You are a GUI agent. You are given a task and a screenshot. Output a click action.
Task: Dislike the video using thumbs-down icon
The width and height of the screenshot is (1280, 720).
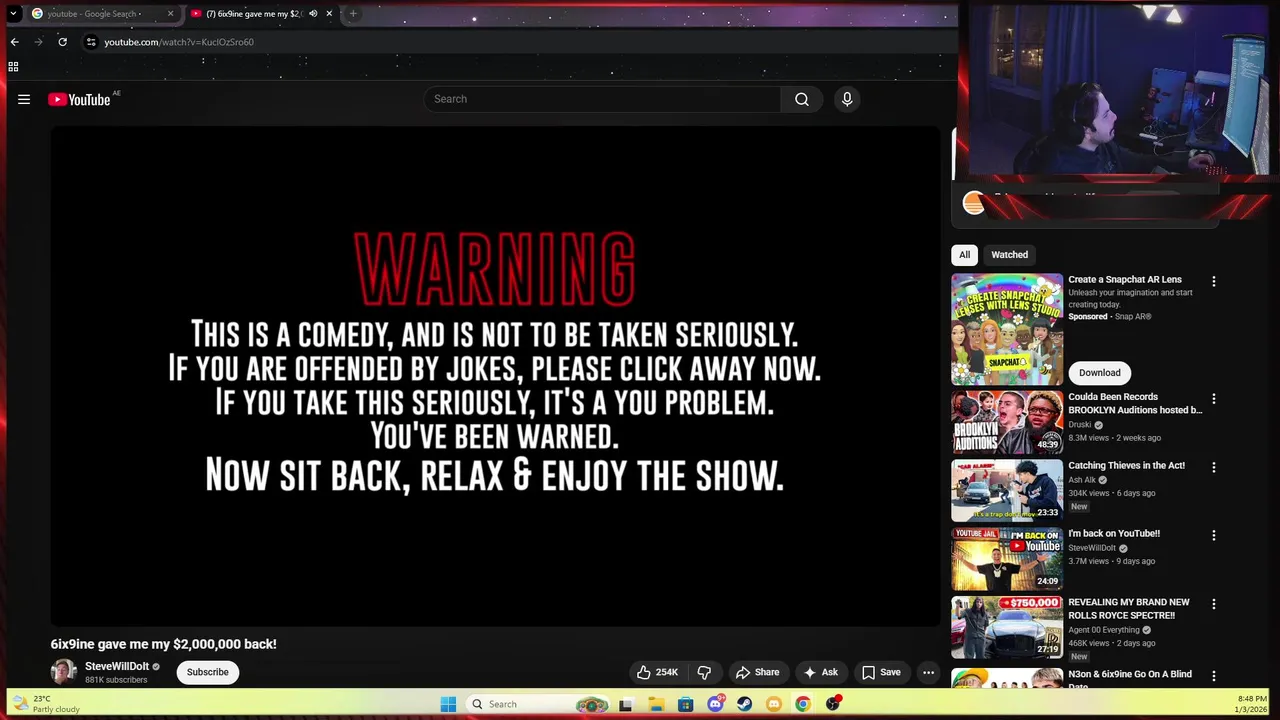pyautogui.click(x=704, y=672)
